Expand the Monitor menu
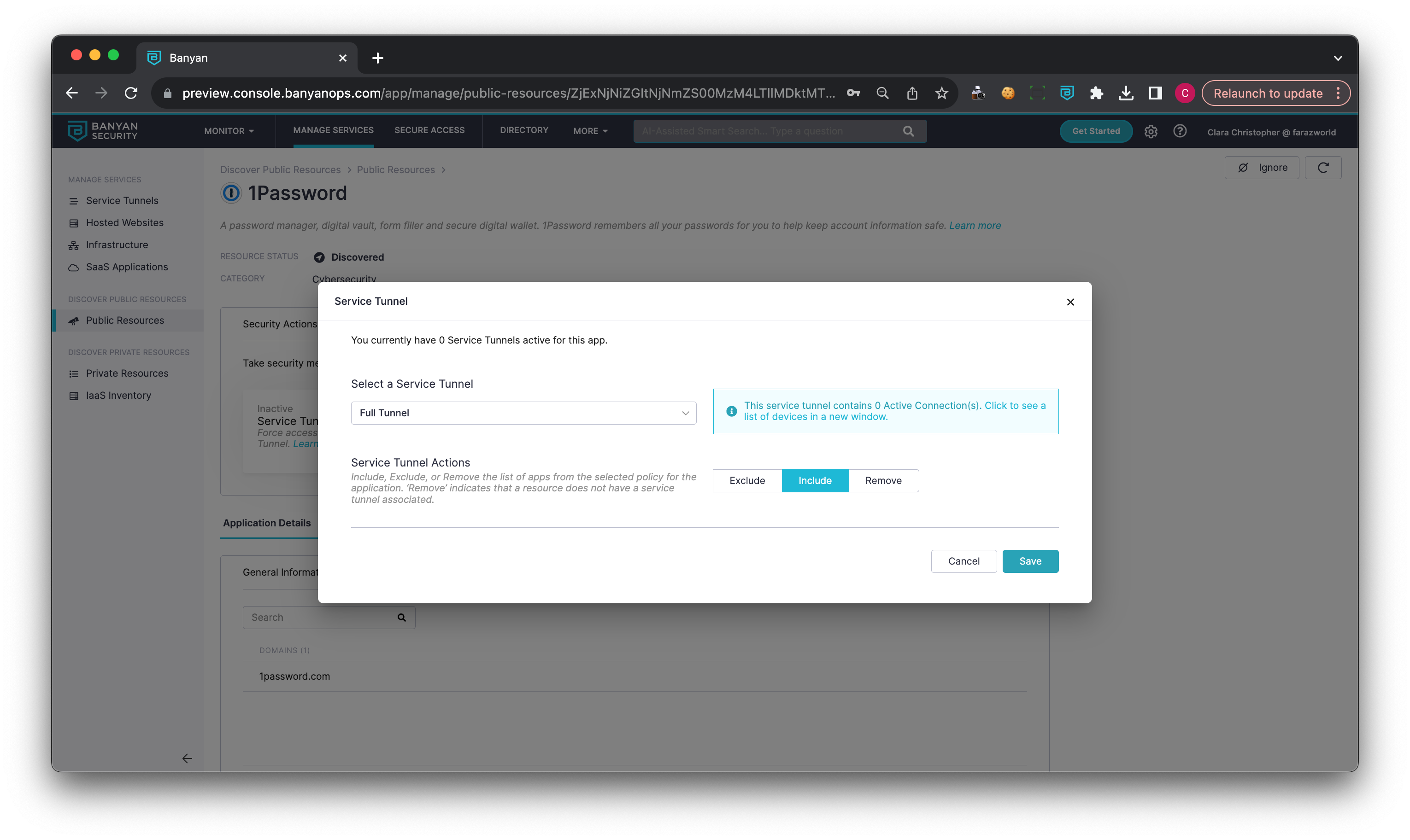Image resolution: width=1410 pixels, height=840 pixels. 229,131
